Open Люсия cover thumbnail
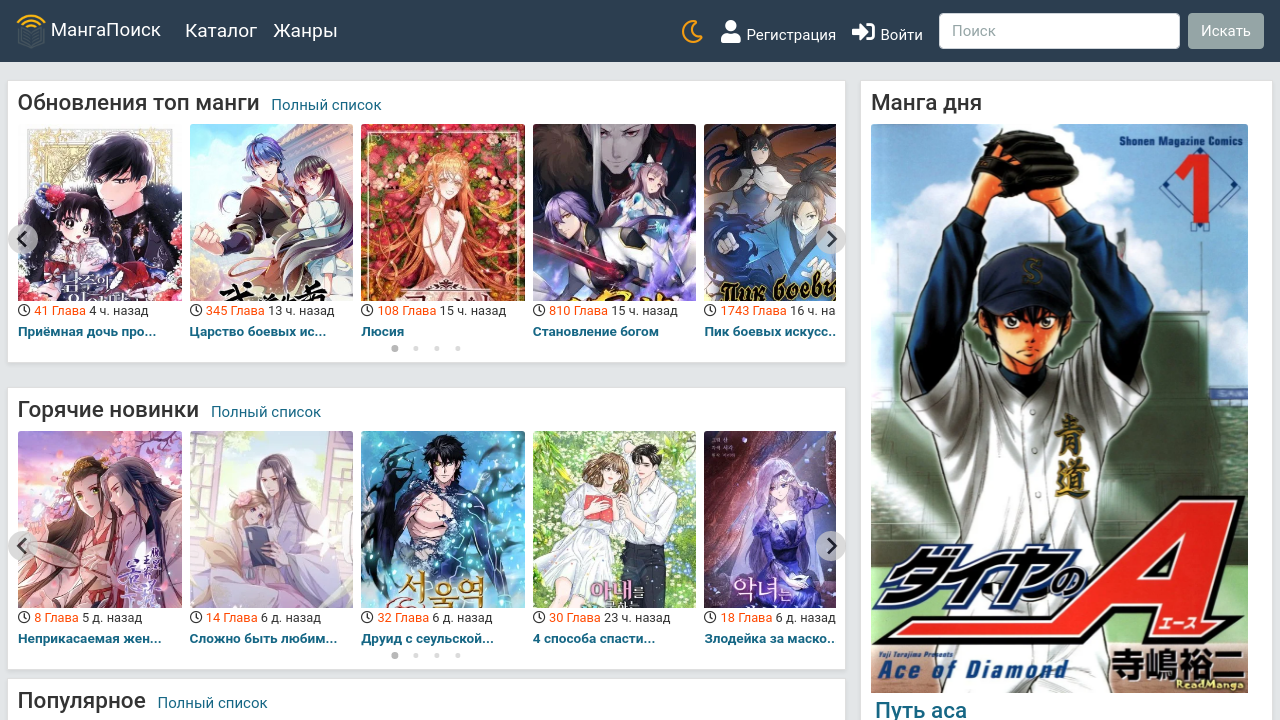1280x720 pixels. coord(443,212)
